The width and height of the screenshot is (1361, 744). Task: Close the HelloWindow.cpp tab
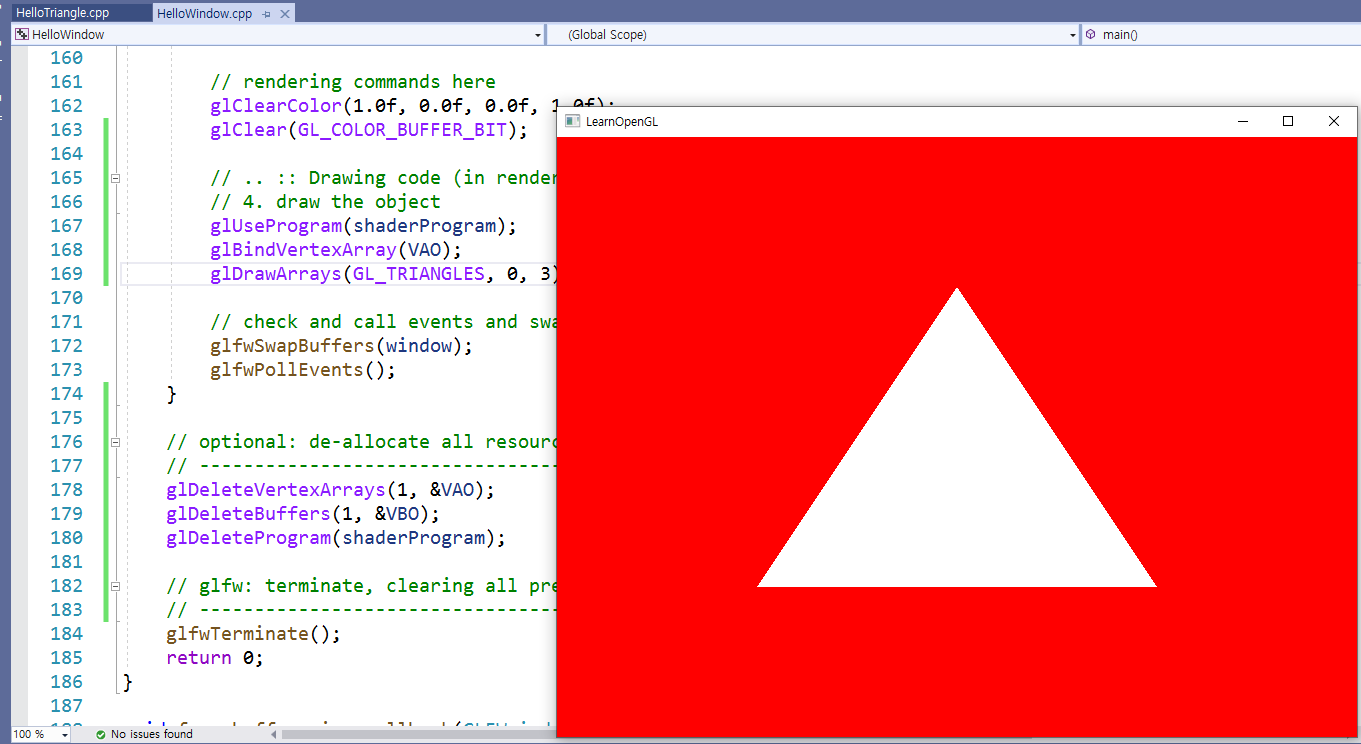(285, 14)
